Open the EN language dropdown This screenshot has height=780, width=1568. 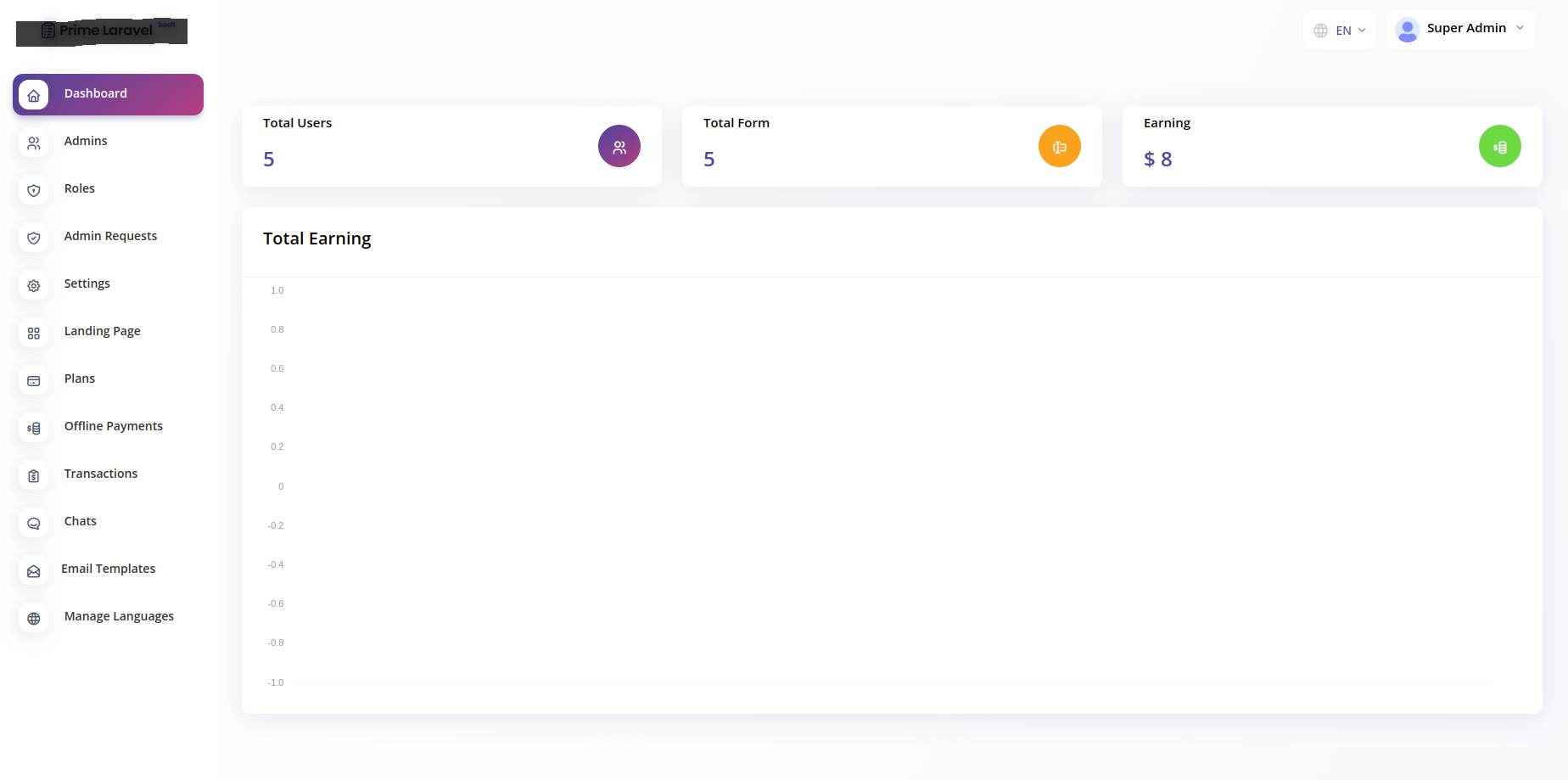tap(1340, 31)
